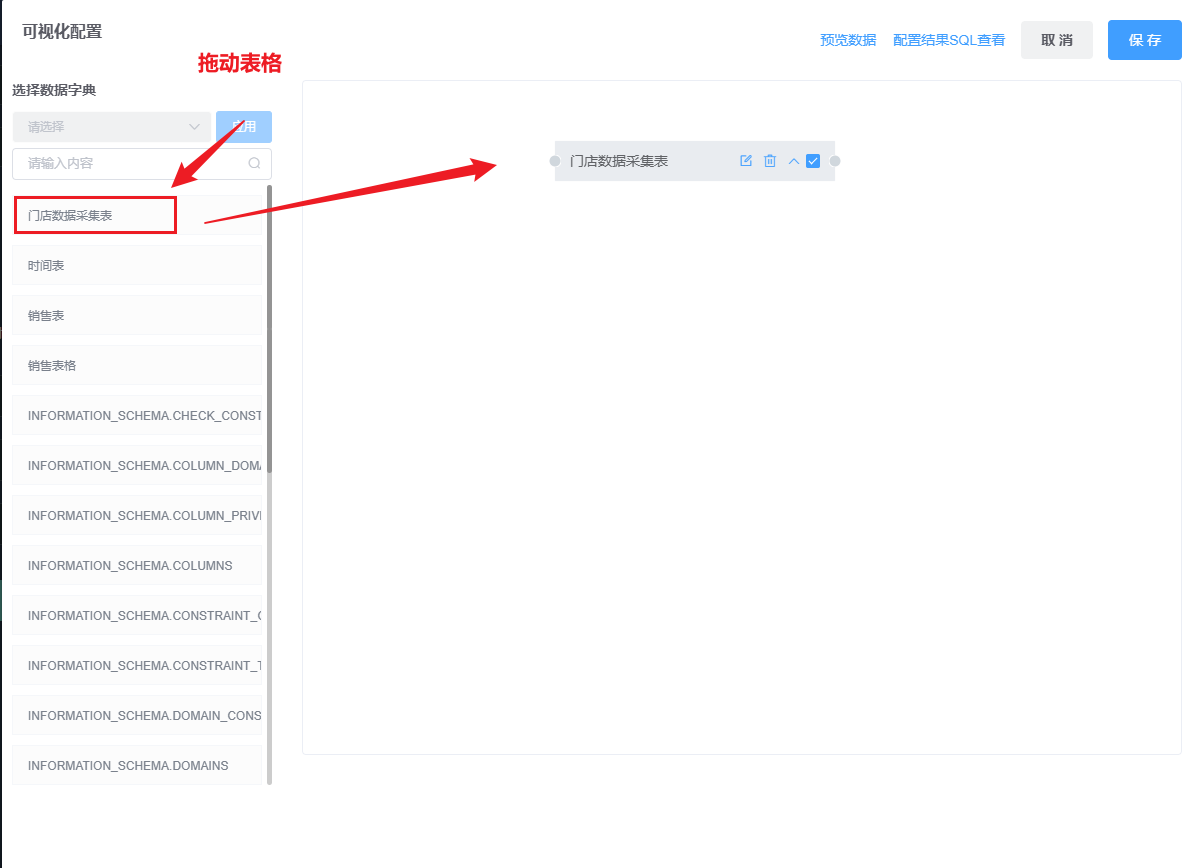Open the 请选择 data dictionary dropdown
This screenshot has width=1197, height=868.
[112, 127]
